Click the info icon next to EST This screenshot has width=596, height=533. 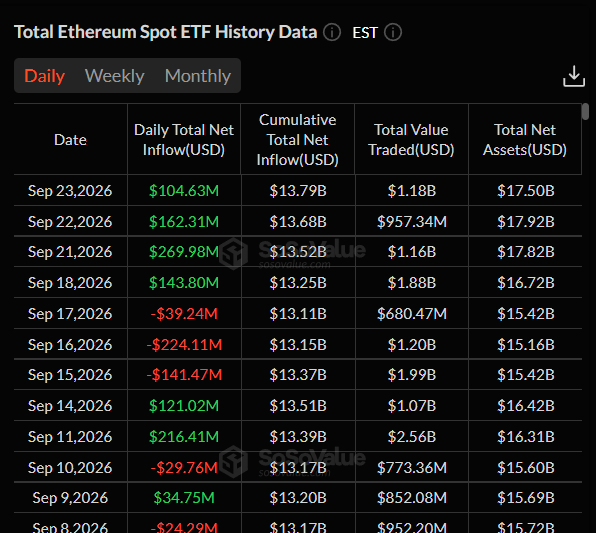[393, 32]
